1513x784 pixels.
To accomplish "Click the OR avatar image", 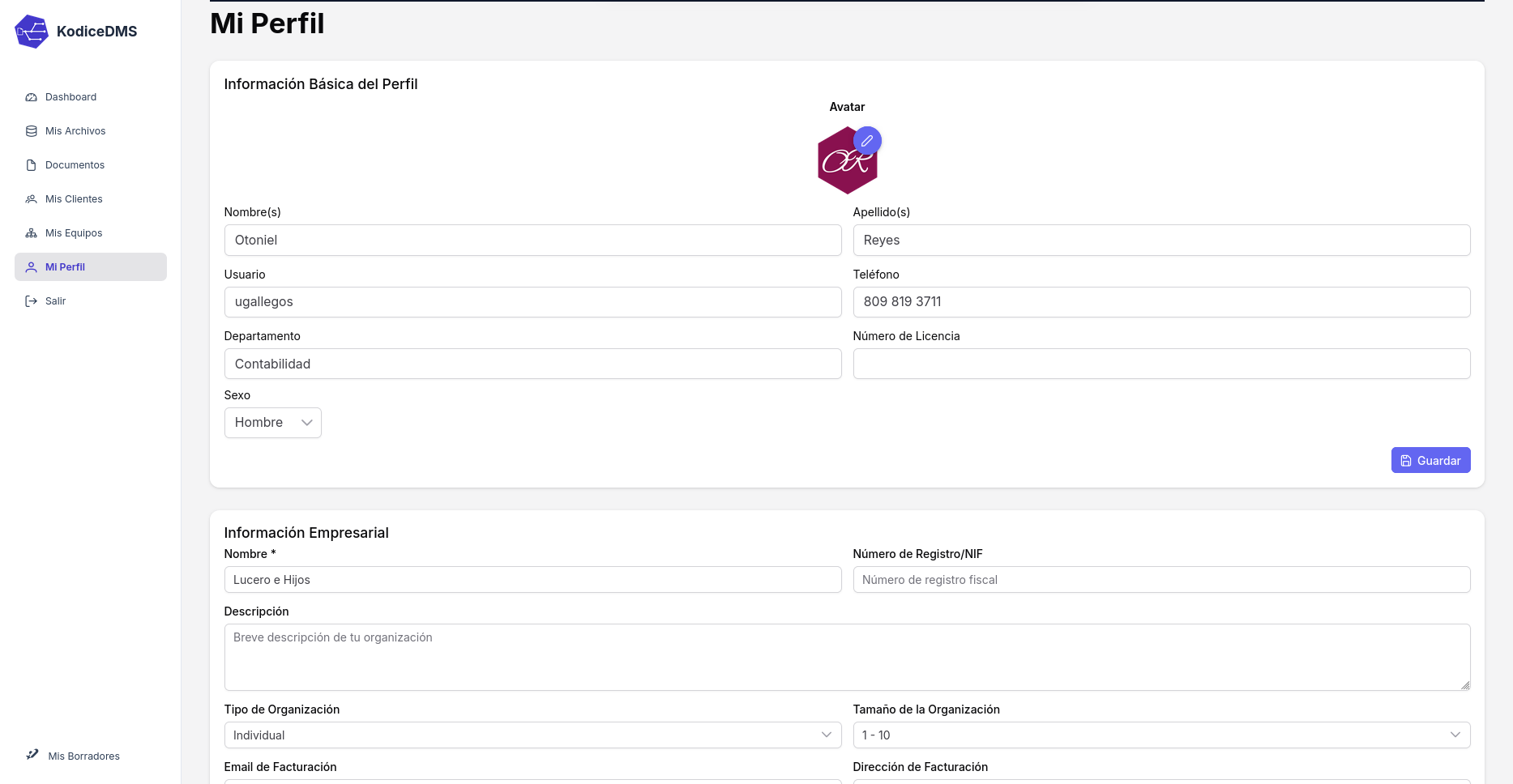I will 845,164.
